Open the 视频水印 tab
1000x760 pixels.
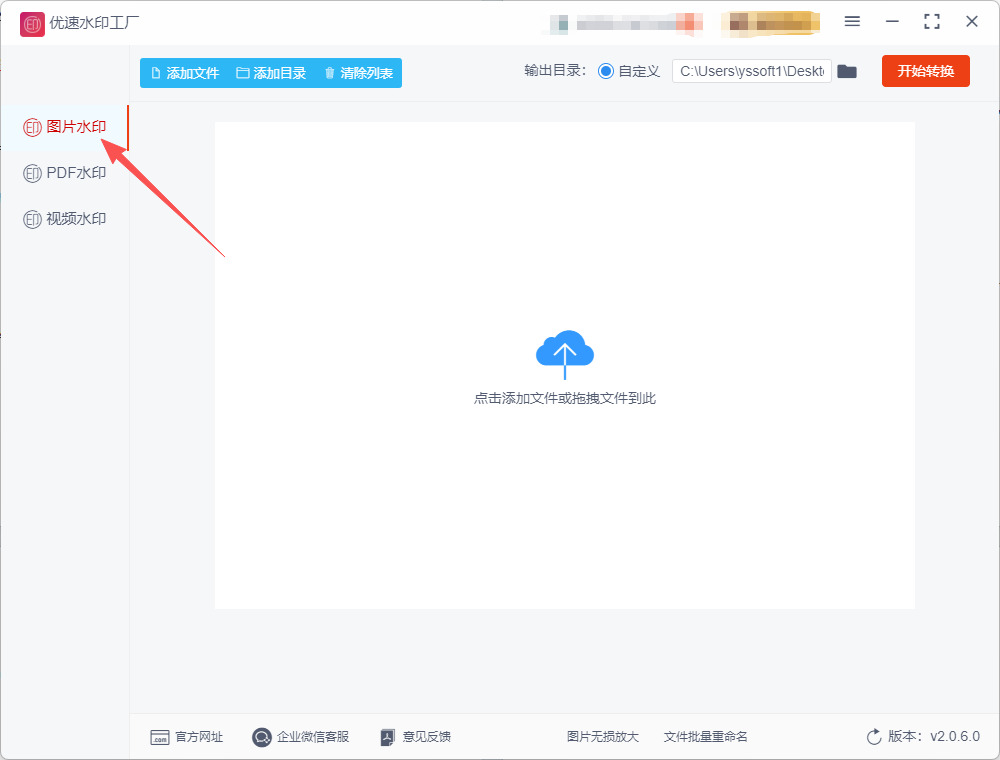pyautogui.click(x=64, y=219)
